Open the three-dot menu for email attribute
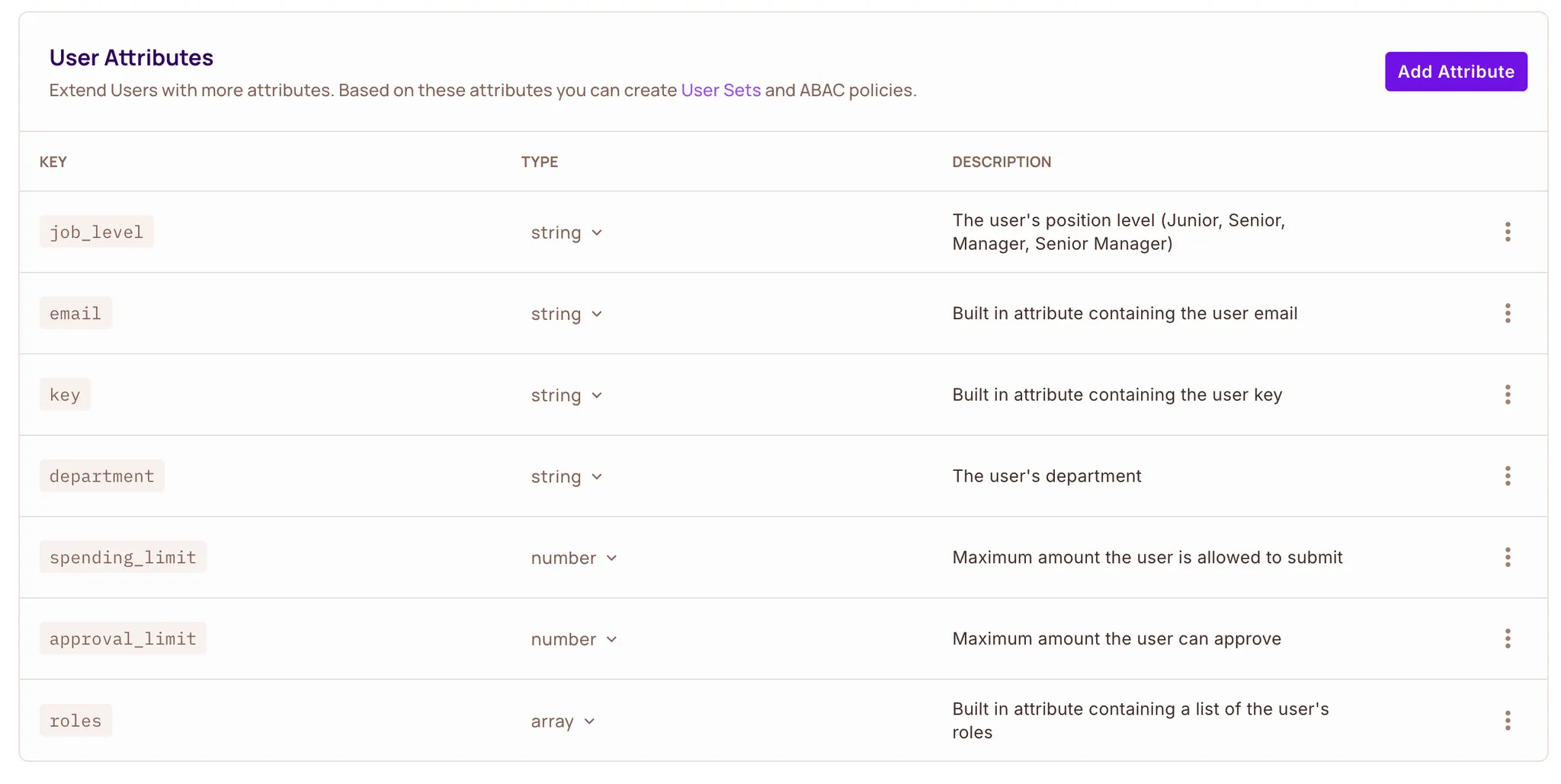1561x784 pixels. [1507, 313]
